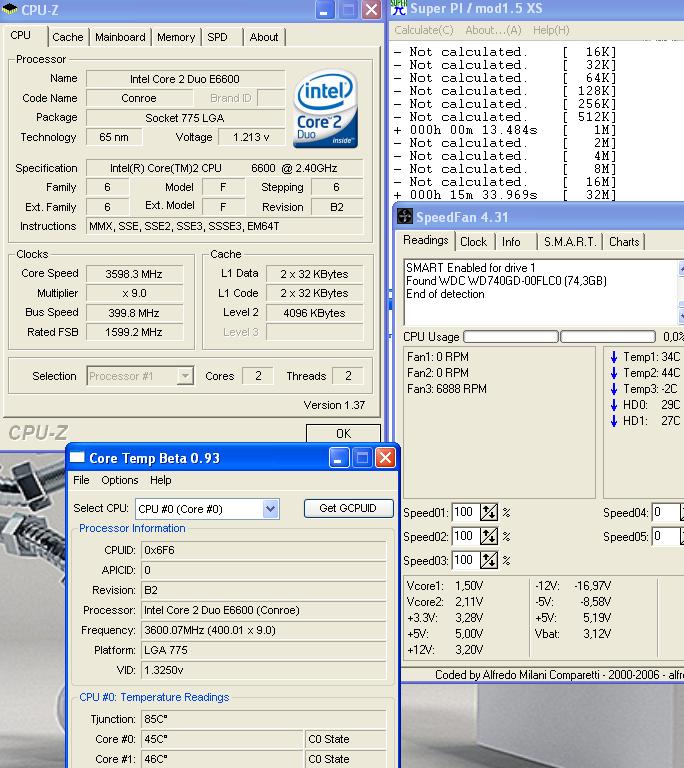Click the Speed02 percentage input field

coord(465,536)
